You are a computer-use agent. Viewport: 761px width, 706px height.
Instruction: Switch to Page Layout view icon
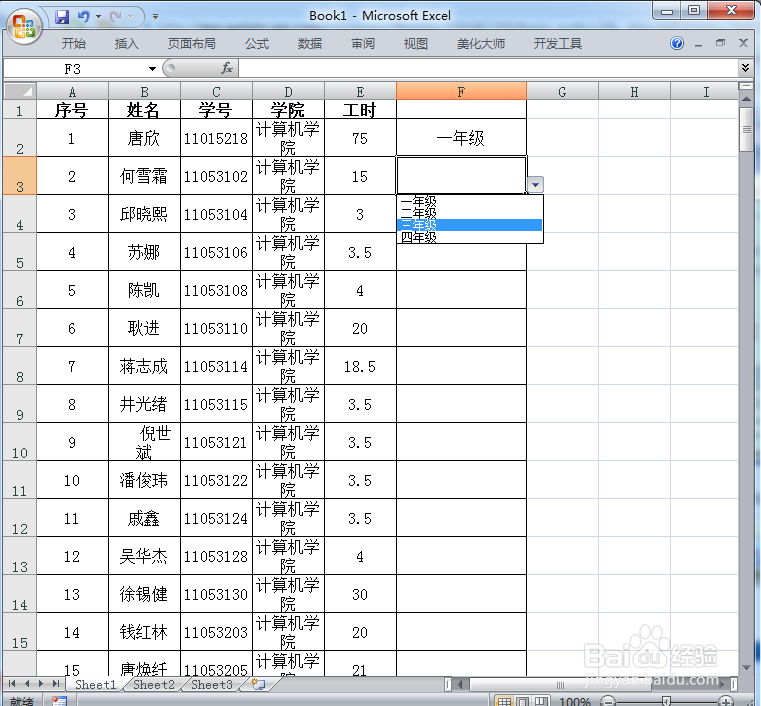[x=523, y=701]
